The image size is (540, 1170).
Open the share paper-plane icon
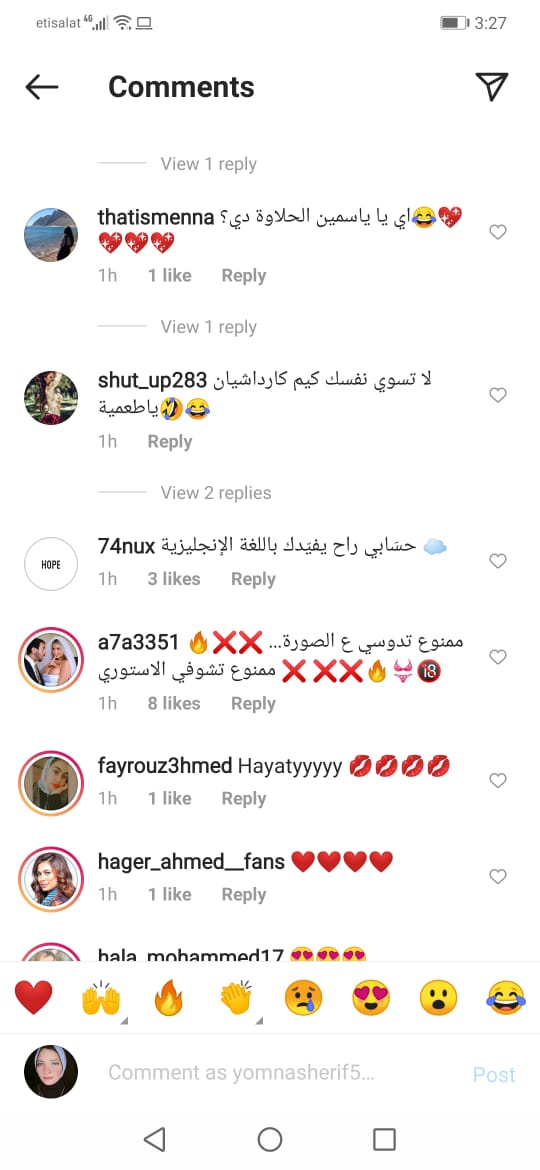point(492,87)
